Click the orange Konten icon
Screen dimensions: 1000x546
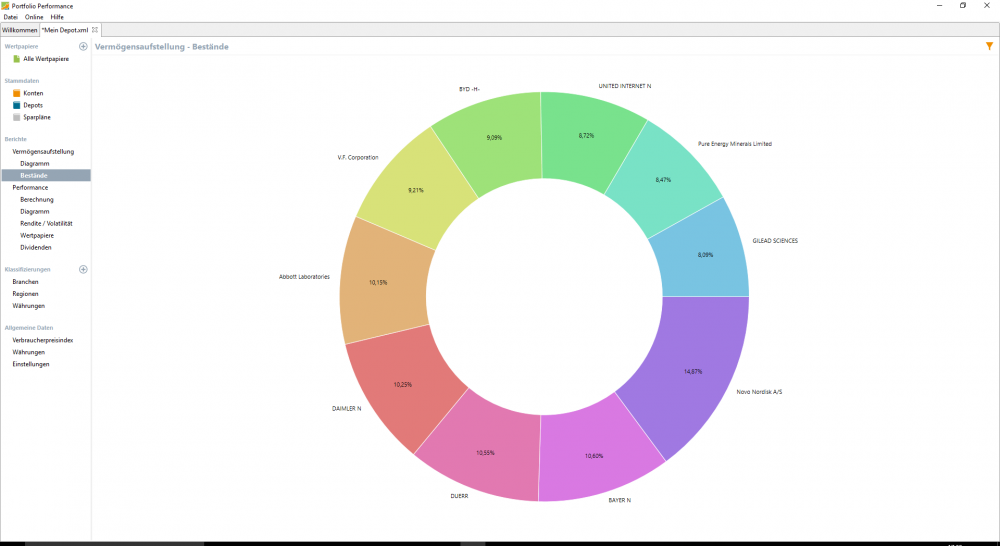(x=17, y=93)
